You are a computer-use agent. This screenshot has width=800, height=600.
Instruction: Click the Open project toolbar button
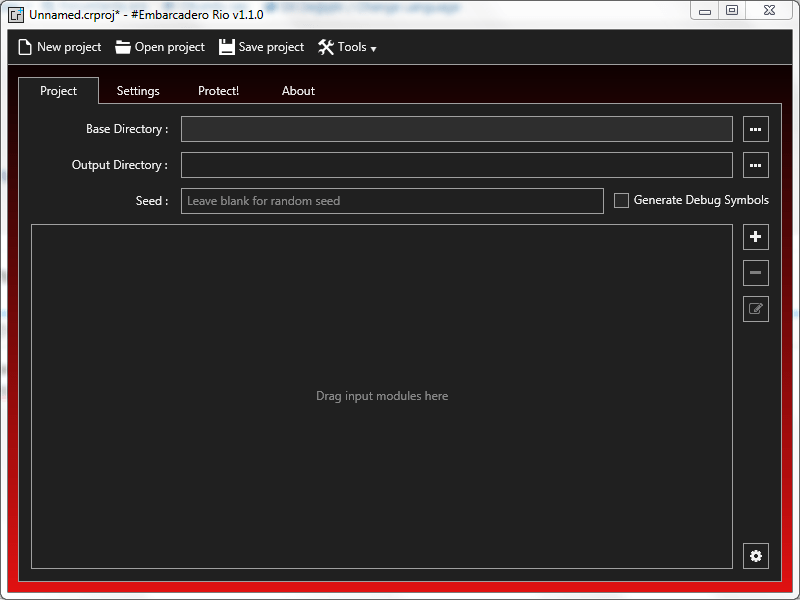point(160,47)
